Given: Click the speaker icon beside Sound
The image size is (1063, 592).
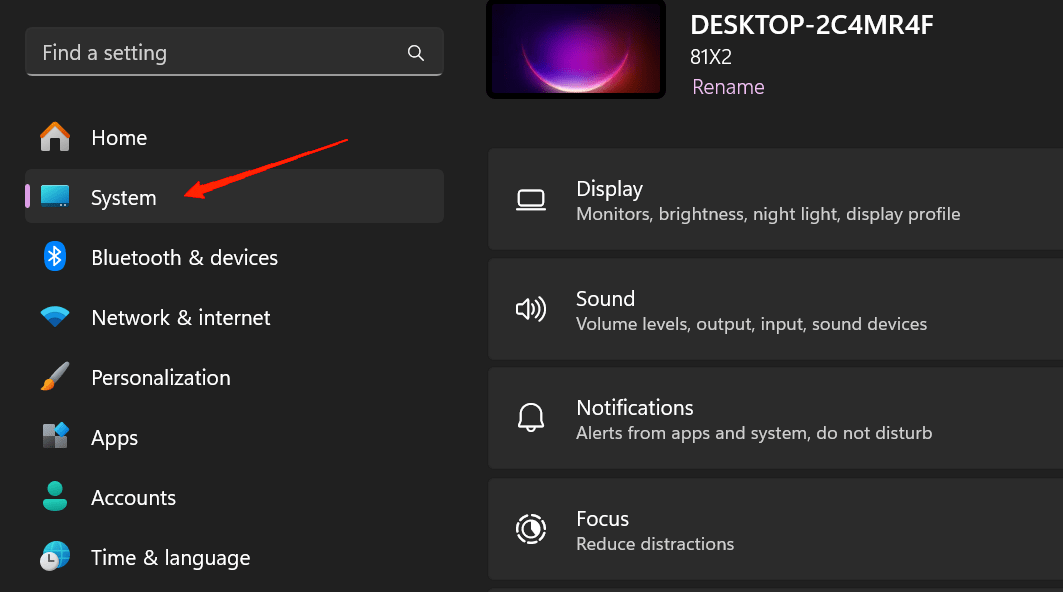Looking at the screenshot, I should tap(530, 310).
